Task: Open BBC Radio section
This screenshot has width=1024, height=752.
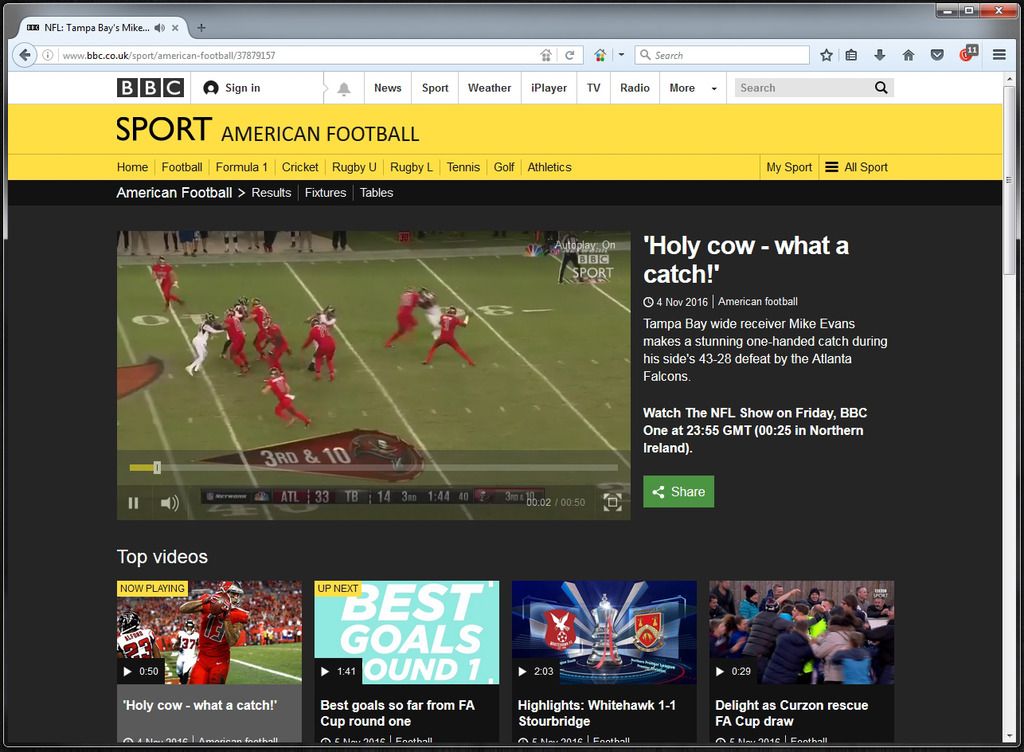Action: pyautogui.click(x=635, y=88)
